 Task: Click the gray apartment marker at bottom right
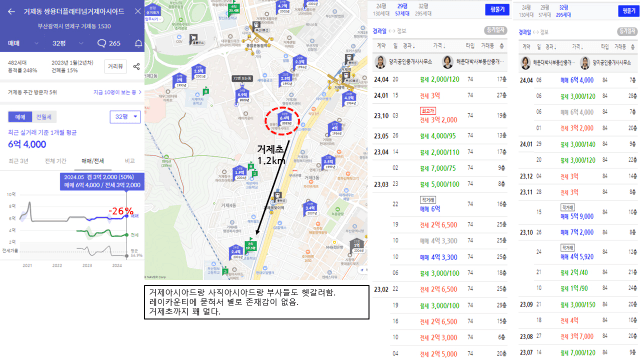click(x=357, y=246)
